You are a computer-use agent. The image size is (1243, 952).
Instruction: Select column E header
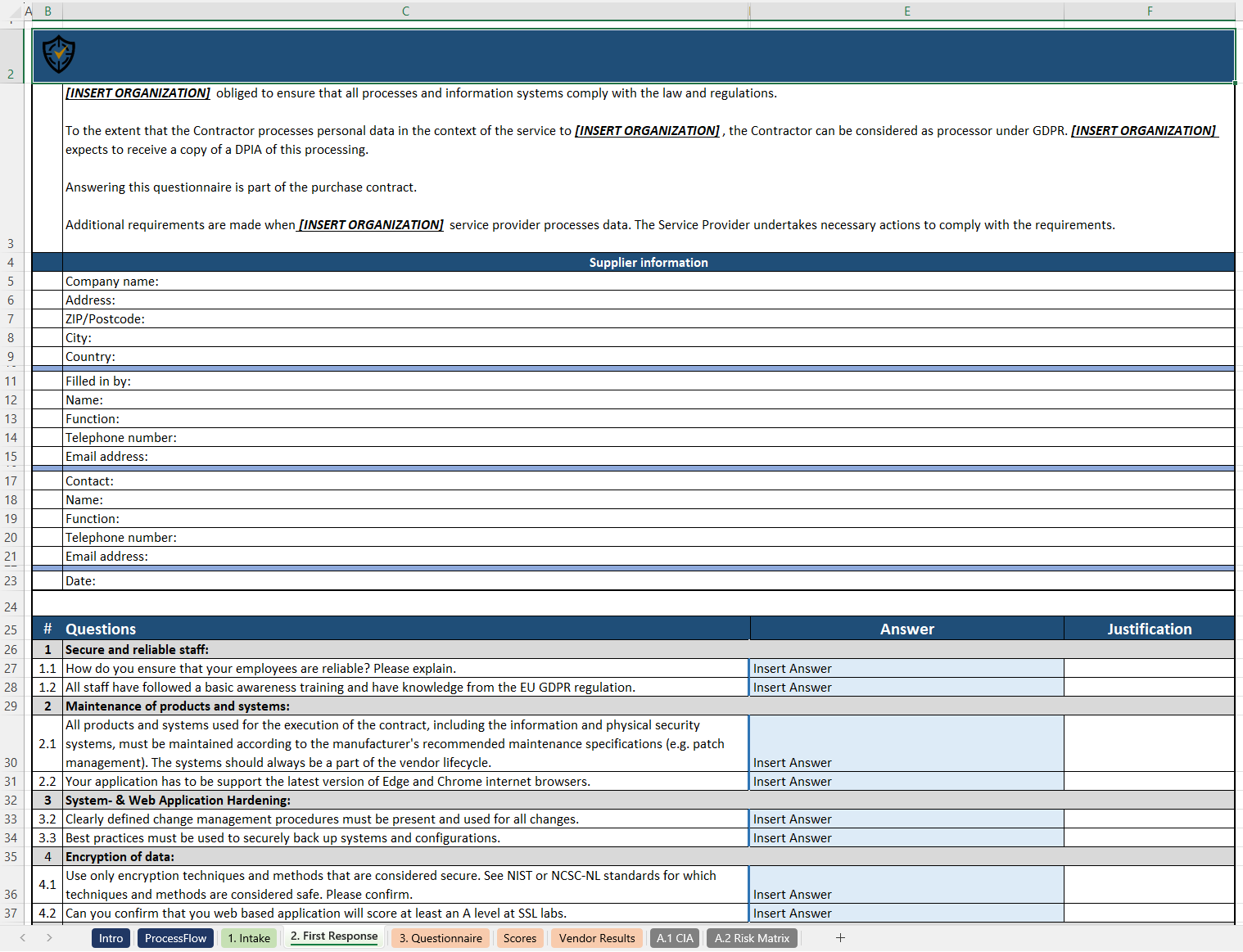(906, 11)
